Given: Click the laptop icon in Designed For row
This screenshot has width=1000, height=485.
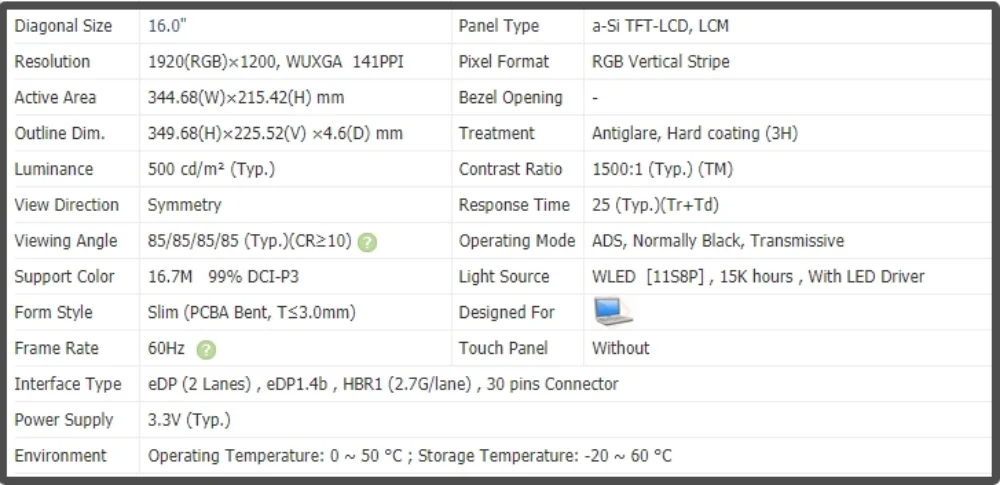Looking at the screenshot, I should 613,312.
